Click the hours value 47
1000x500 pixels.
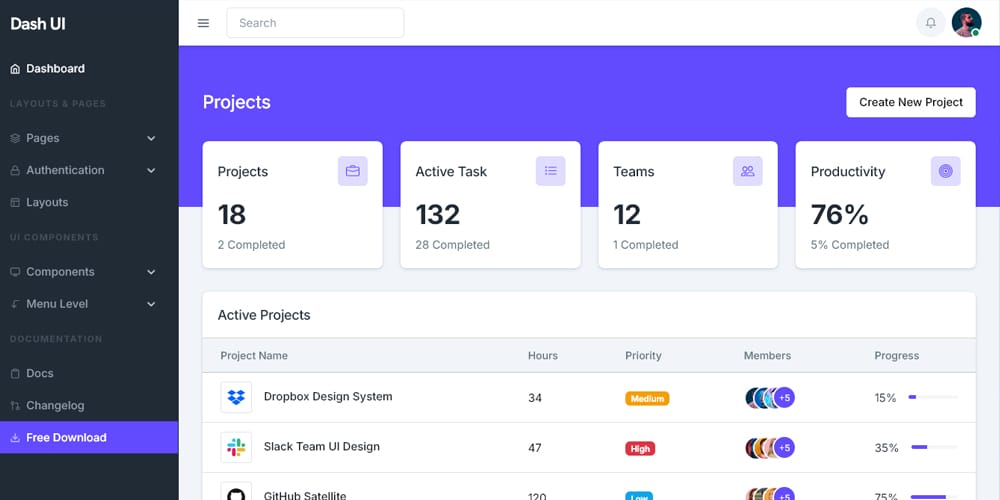coord(534,448)
